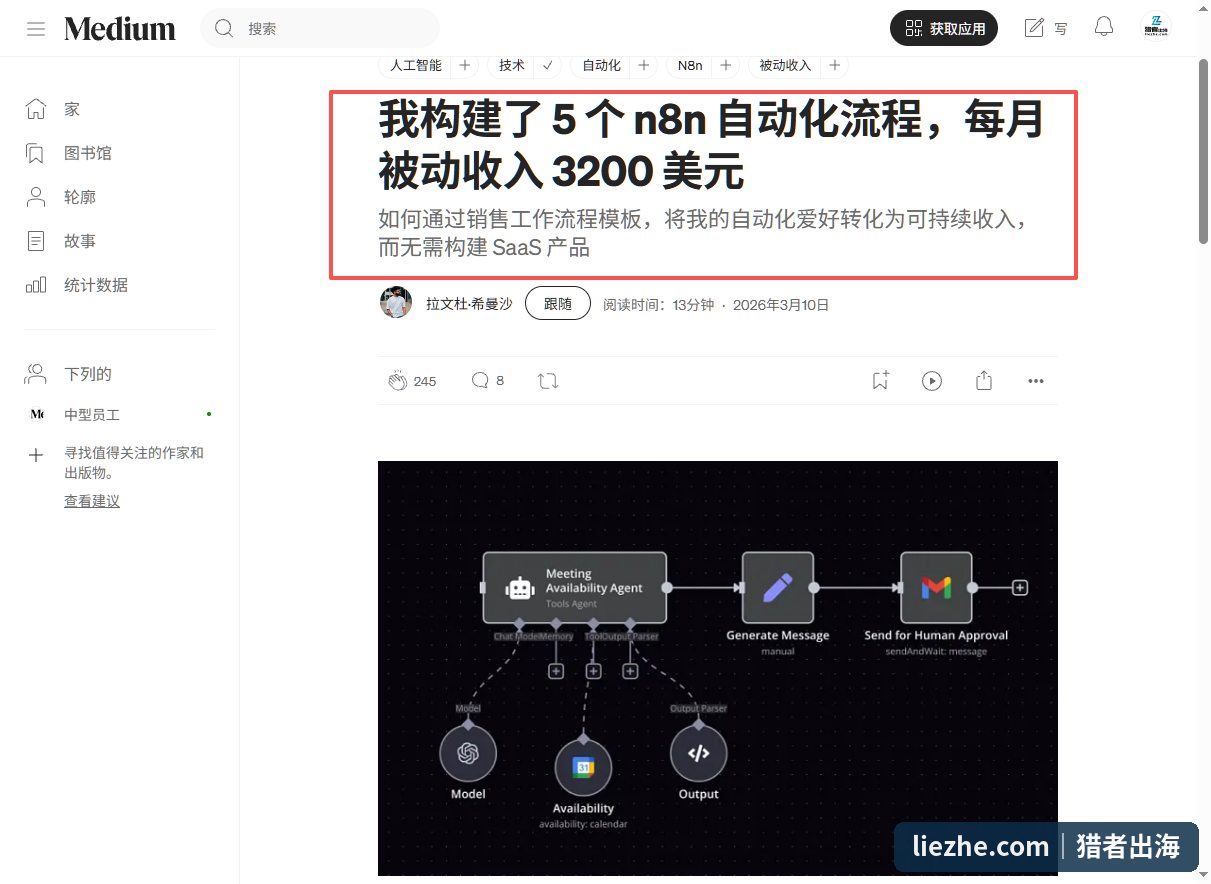This screenshot has width=1211, height=884.
Task: Click the 245 clap count
Action: 425,381
